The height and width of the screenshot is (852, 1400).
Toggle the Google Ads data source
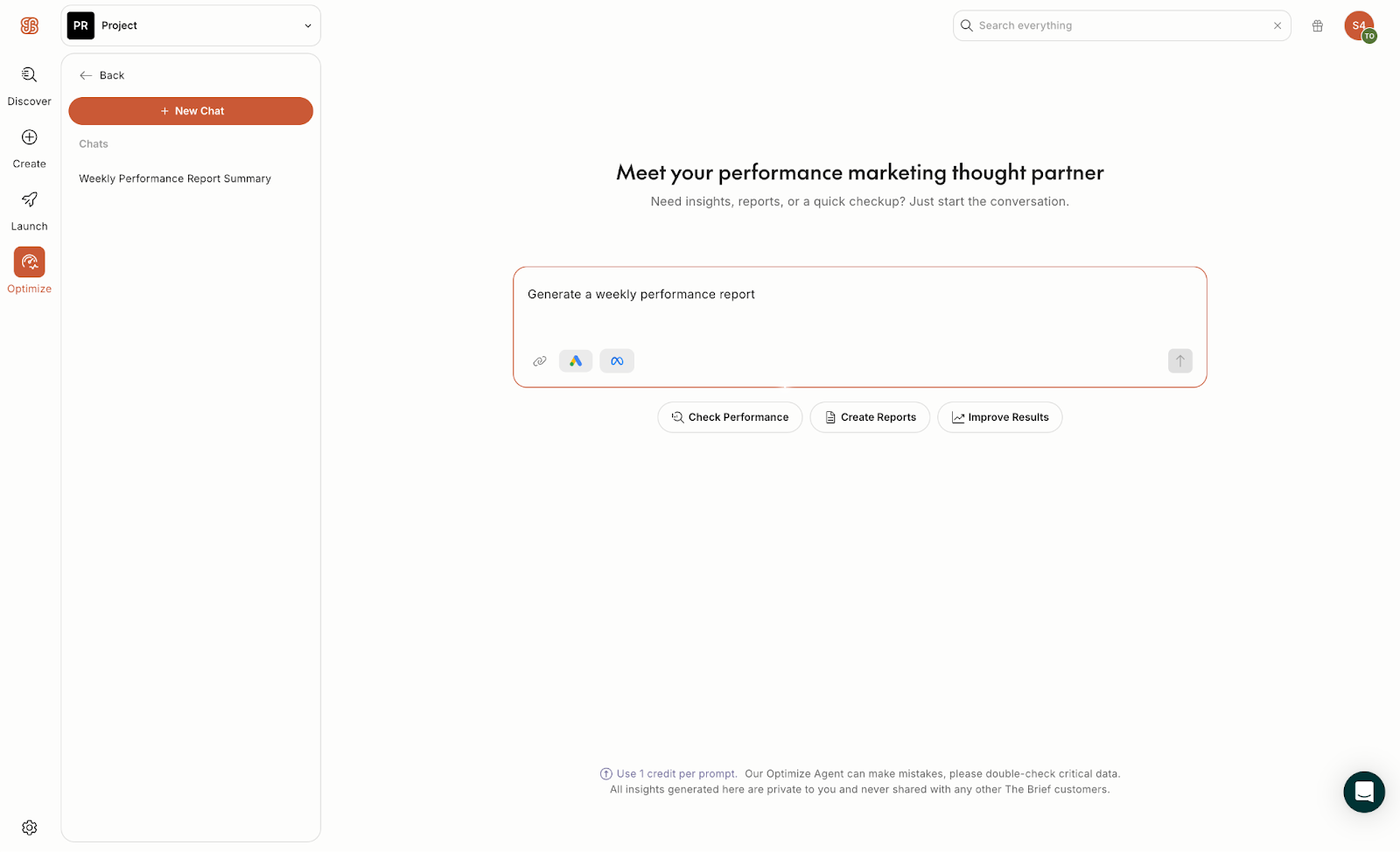[576, 361]
